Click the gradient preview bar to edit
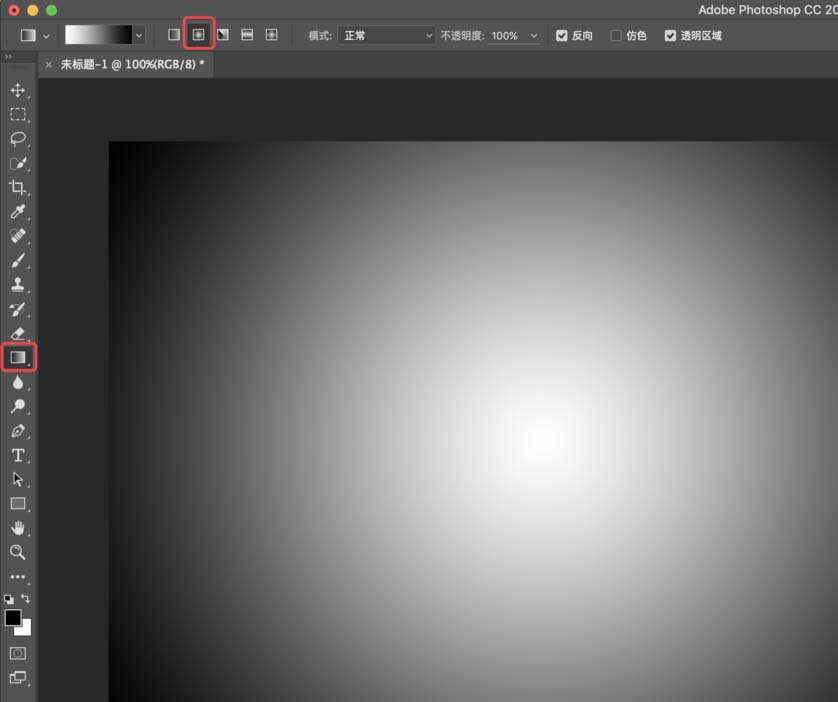 [98, 35]
